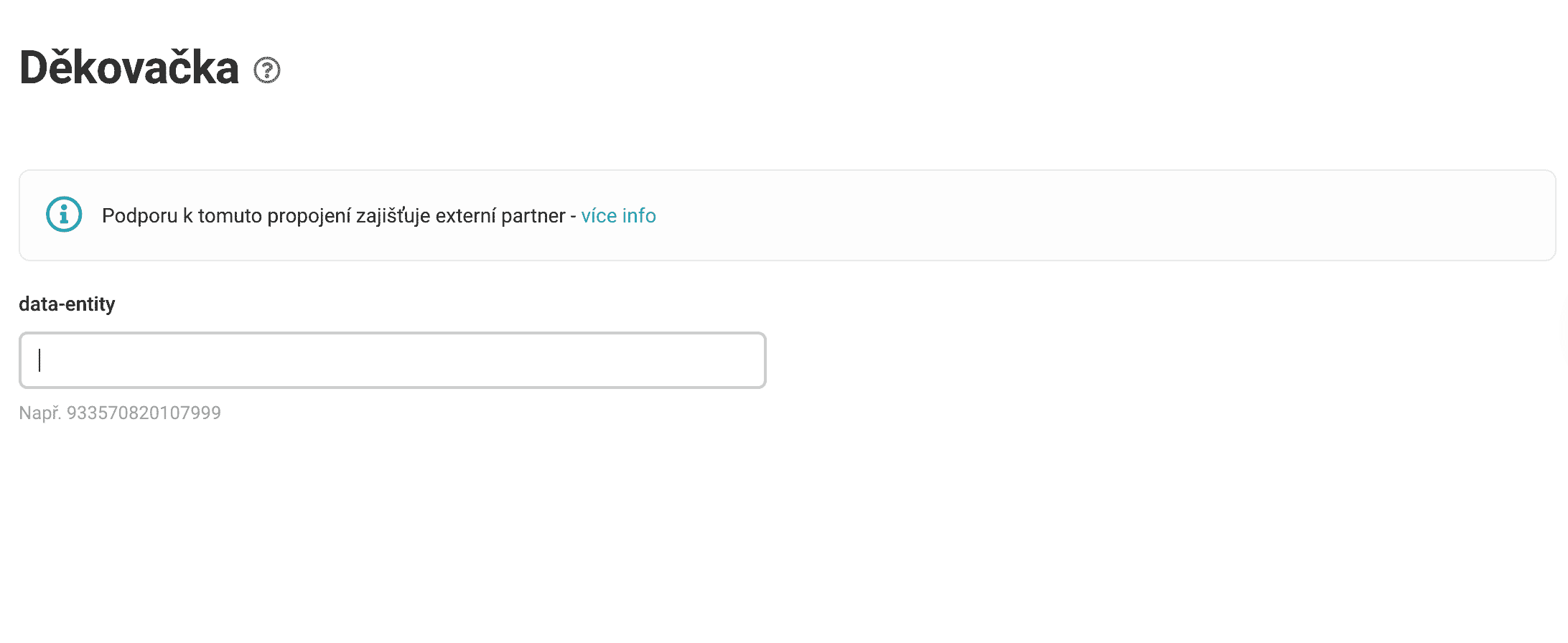
Task: Click the blue info circle icon
Action: pyautogui.click(x=64, y=215)
